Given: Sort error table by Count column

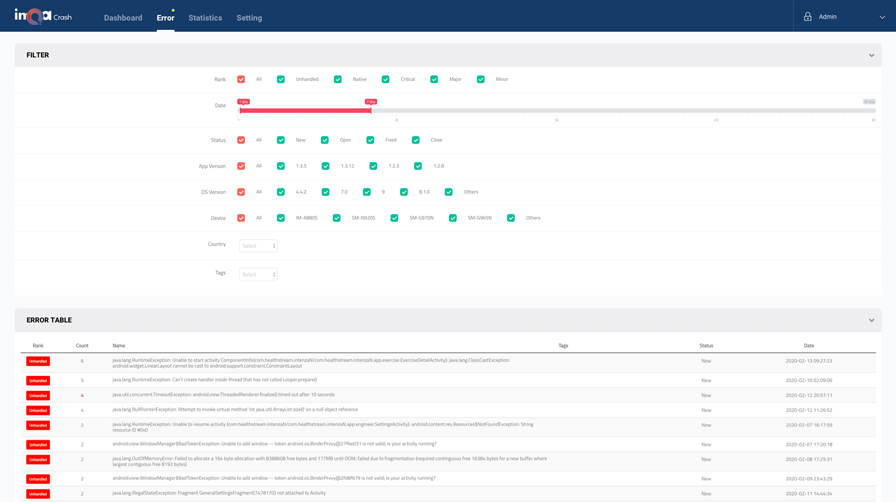Looking at the screenshot, I should point(82,346).
